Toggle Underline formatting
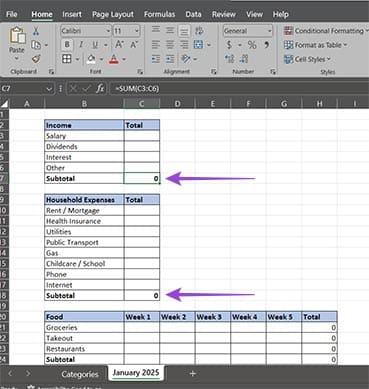This screenshot has width=369, height=389. pos(95,45)
